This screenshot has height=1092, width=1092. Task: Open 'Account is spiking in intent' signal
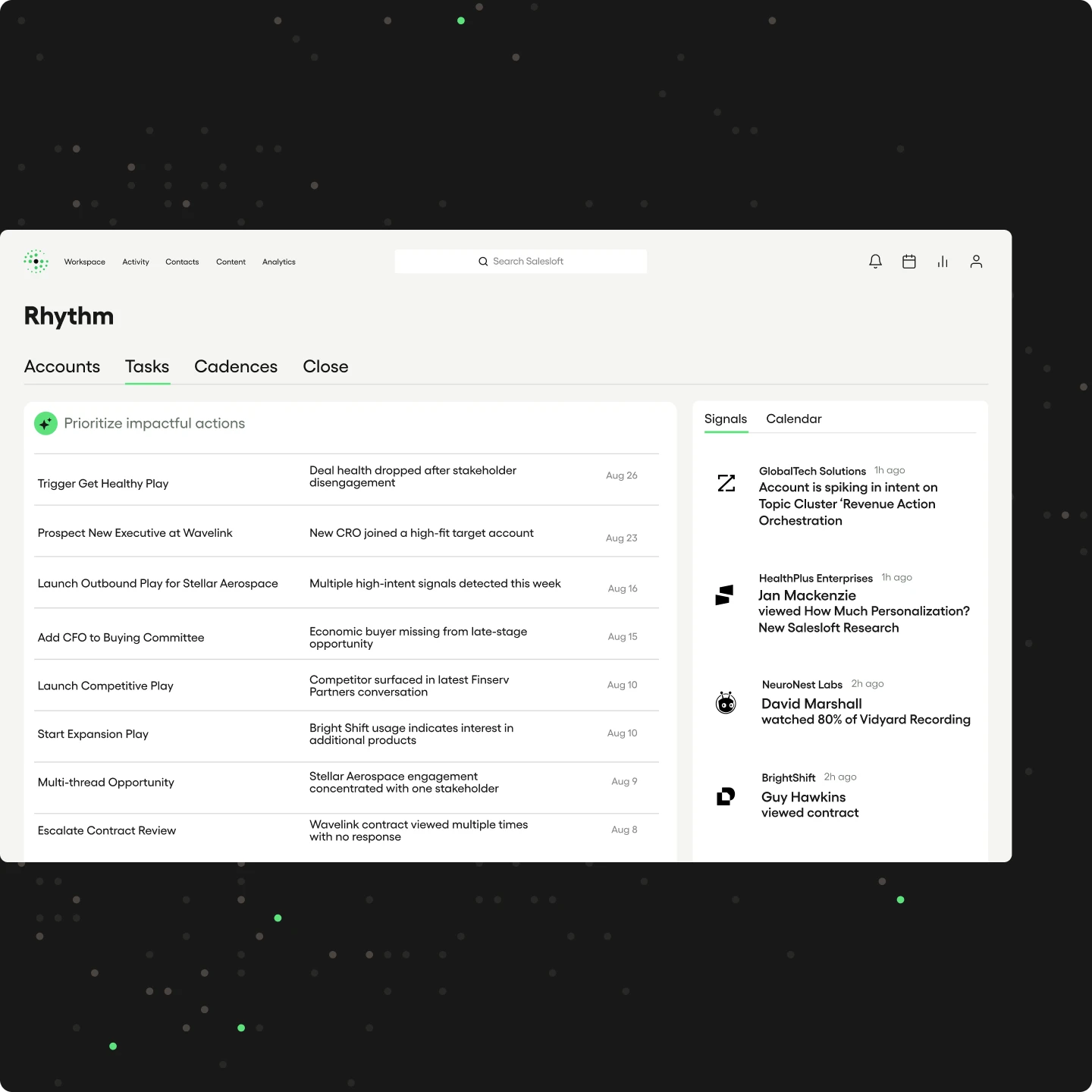pos(848,504)
